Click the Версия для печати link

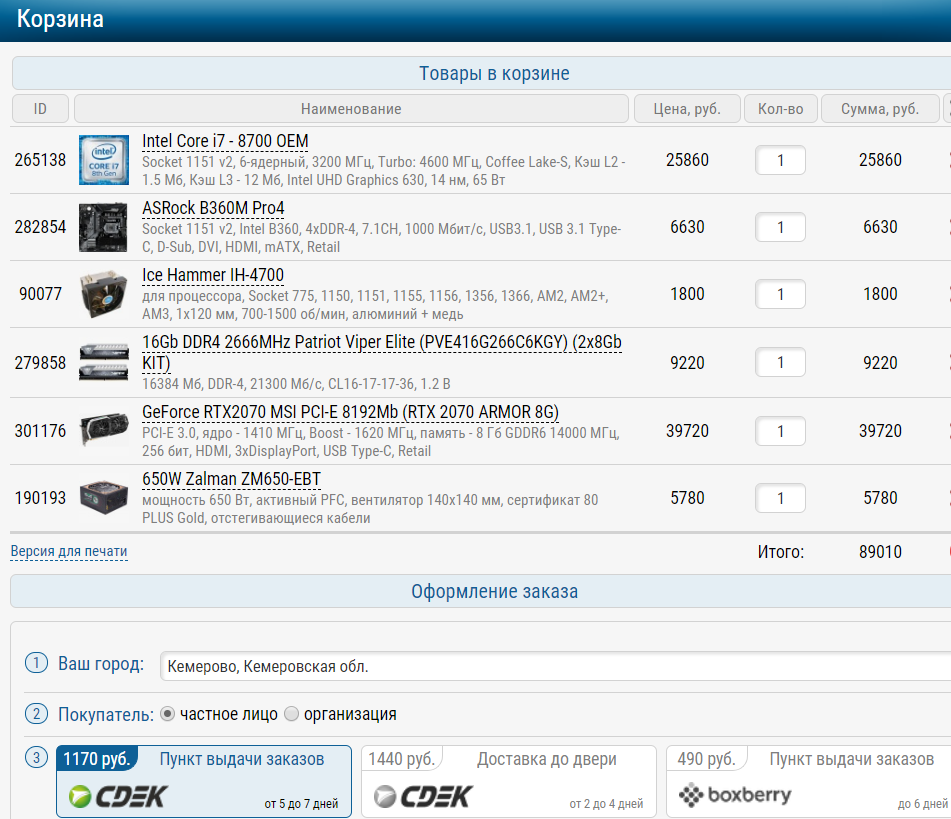[69, 551]
